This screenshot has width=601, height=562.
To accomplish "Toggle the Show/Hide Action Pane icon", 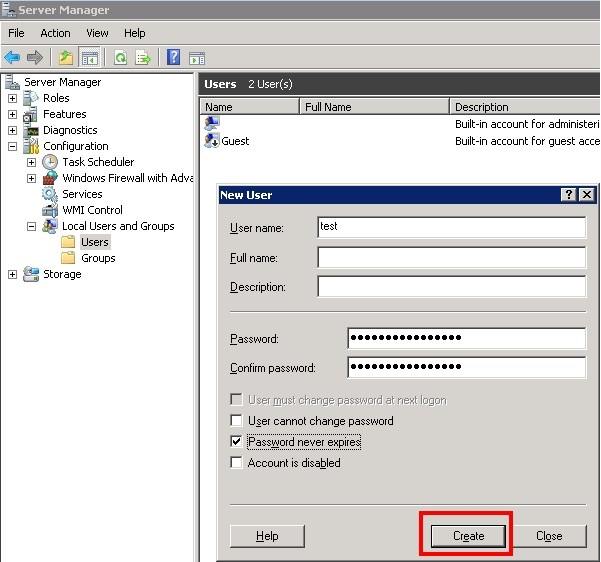I will [x=197, y=58].
